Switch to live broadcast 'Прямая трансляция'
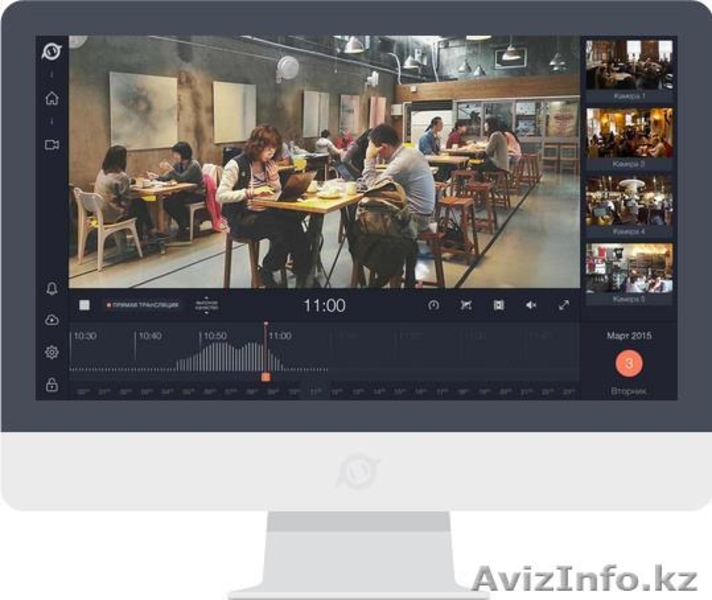 point(142,305)
